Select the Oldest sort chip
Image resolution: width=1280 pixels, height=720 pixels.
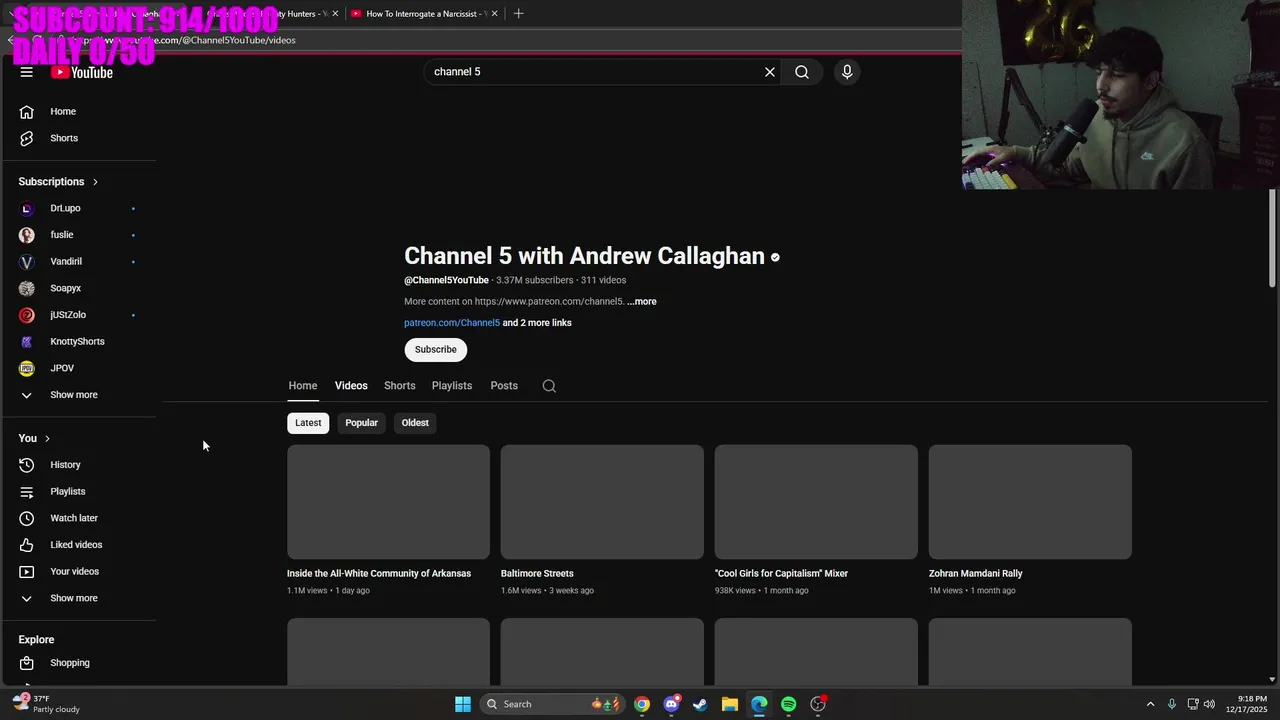tap(415, 423)
